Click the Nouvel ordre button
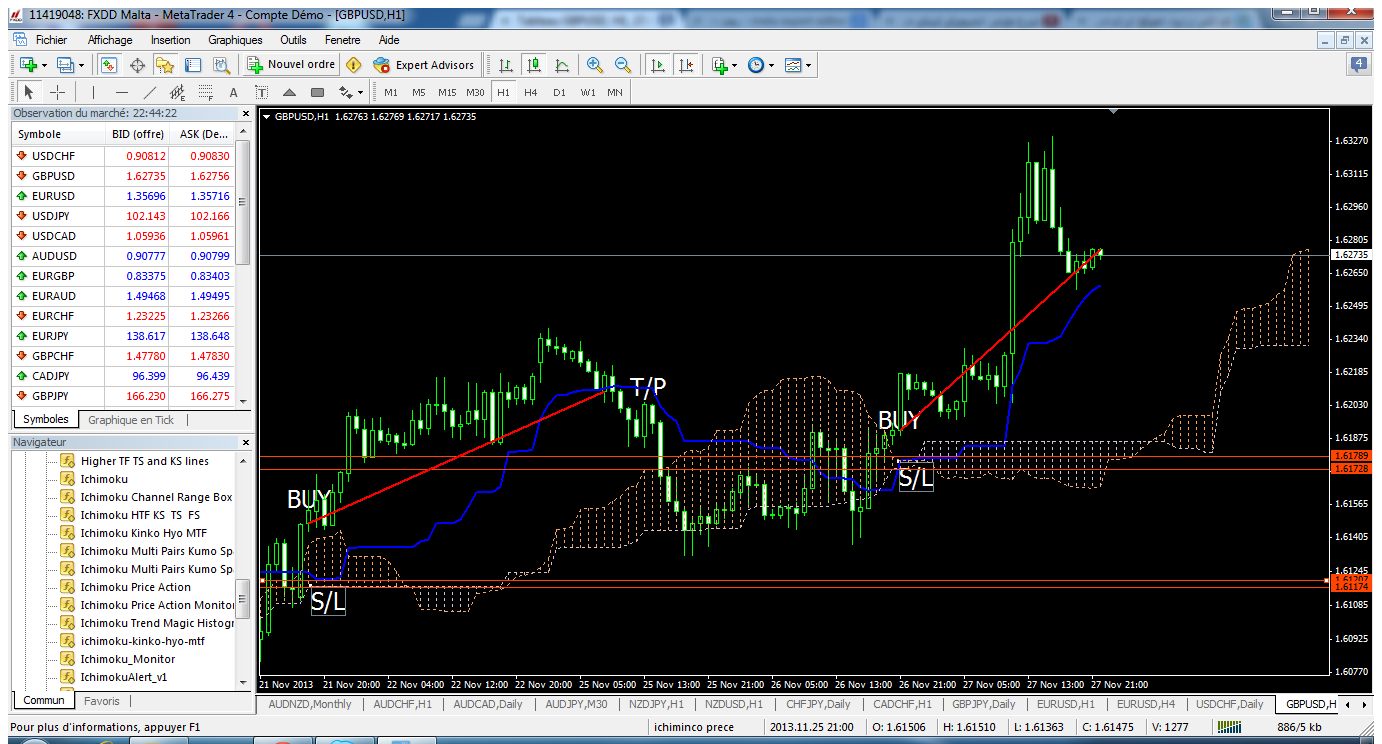The width and height of the screenshot is (1382, 744). (291, 65)
